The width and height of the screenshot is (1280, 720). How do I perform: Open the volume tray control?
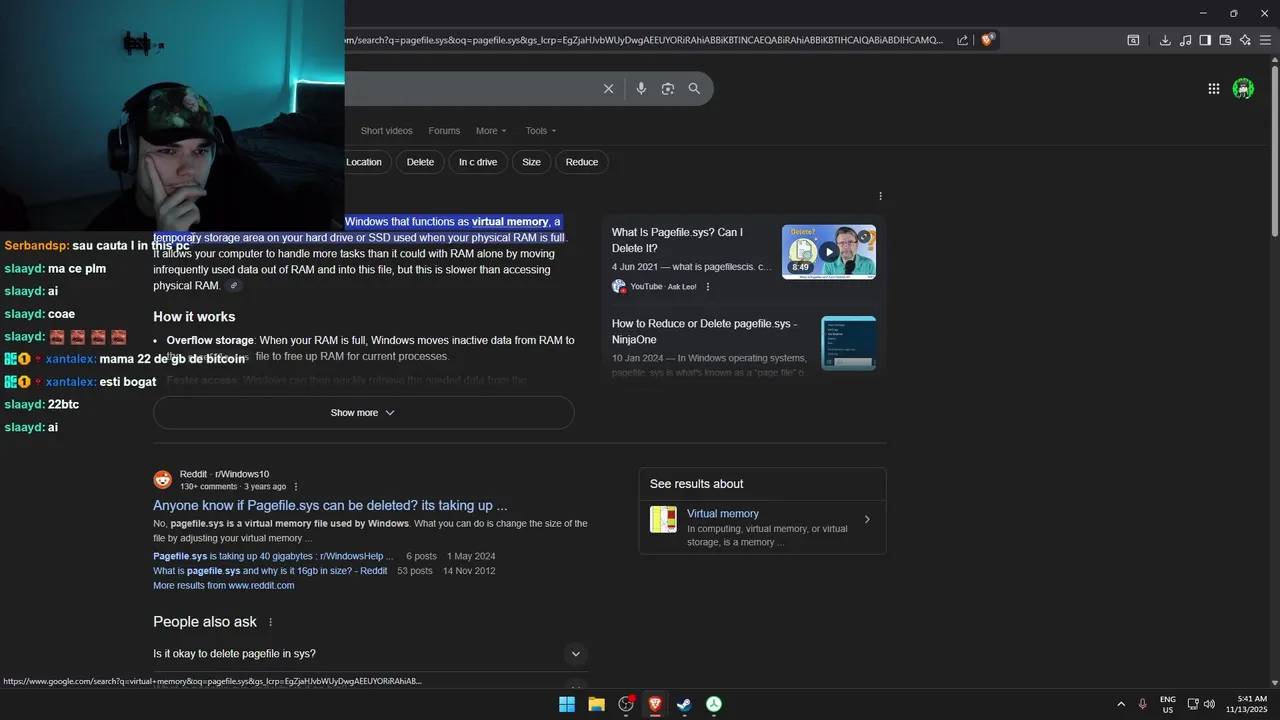(x=1209, y=704)
